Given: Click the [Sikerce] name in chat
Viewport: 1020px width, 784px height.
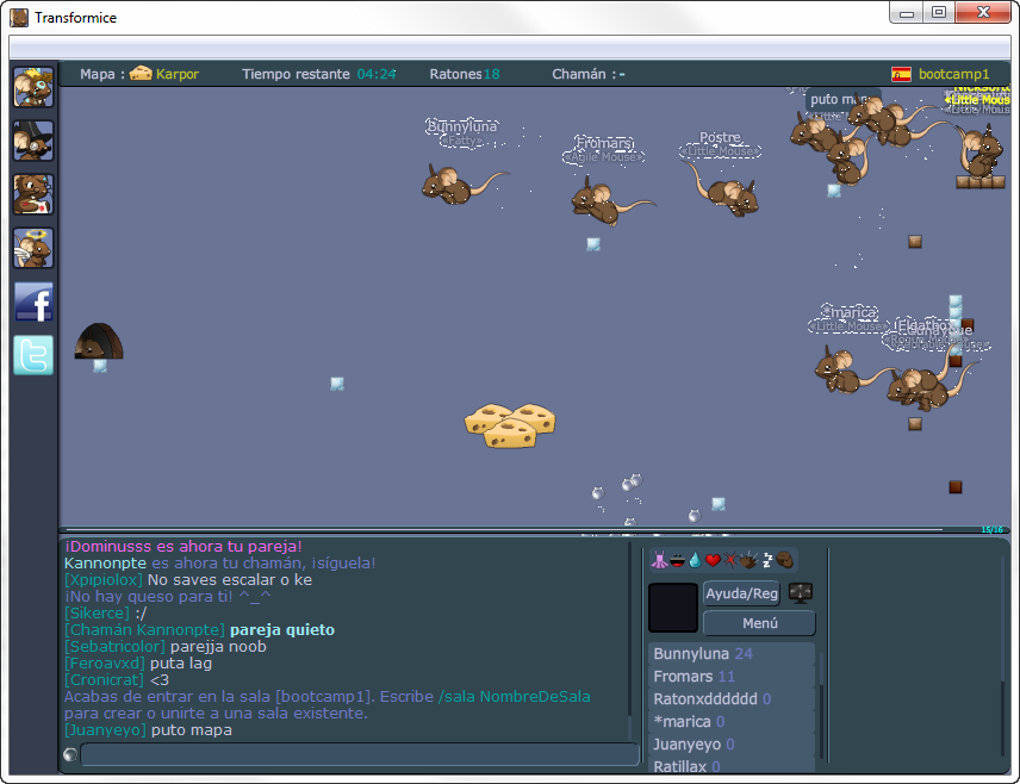Looking at the screenshot, I should 97,613.
